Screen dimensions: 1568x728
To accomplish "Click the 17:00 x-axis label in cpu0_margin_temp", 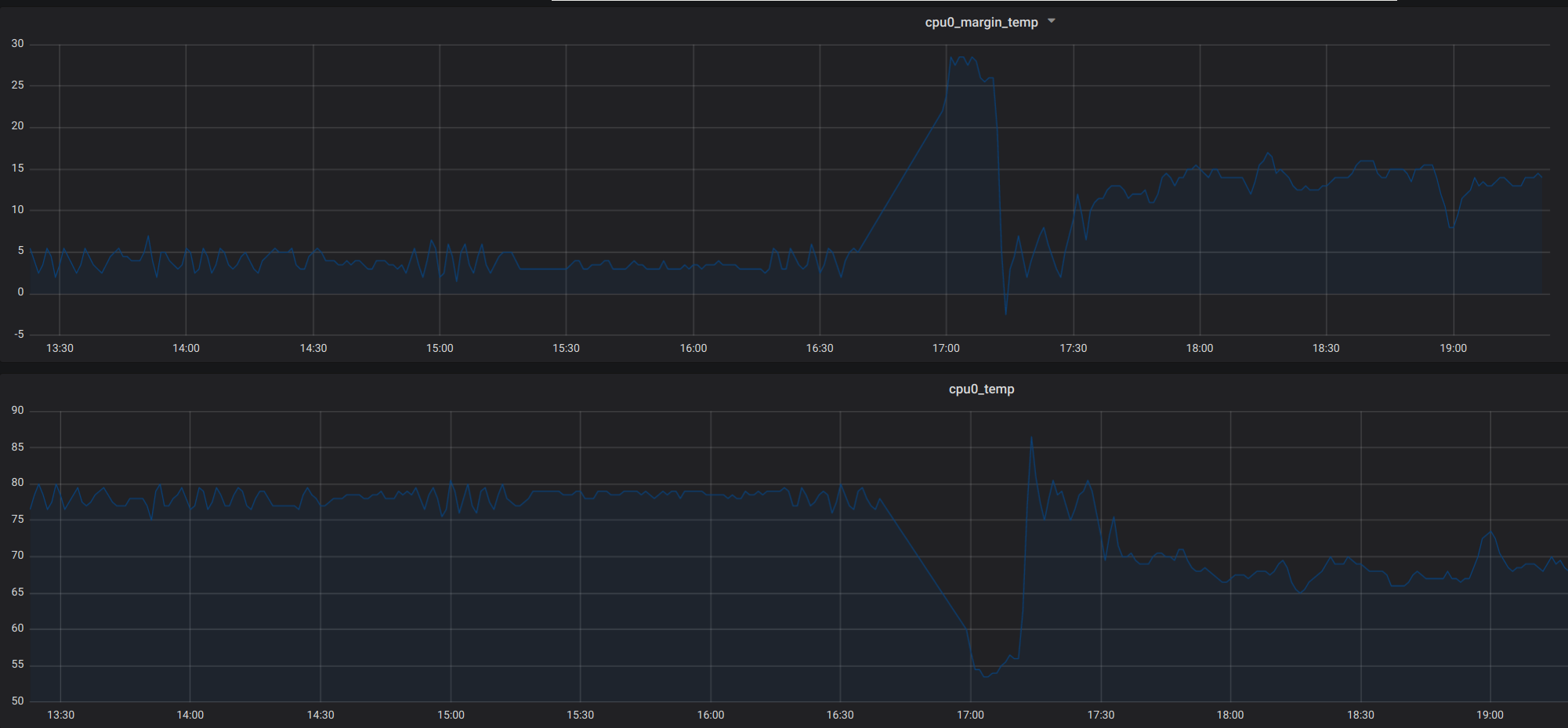I will pyautogui.click(x=946, y=348).
